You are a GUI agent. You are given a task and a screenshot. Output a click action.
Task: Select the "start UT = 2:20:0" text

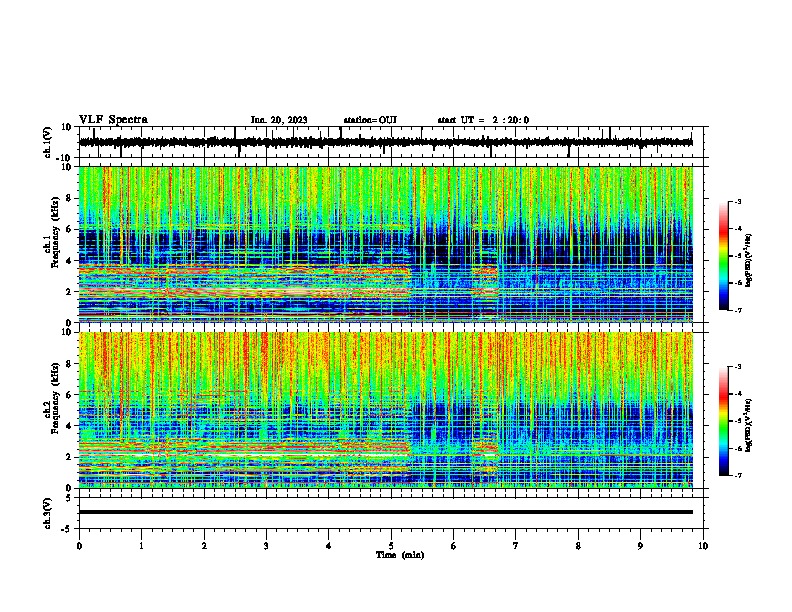pos(483,120)
